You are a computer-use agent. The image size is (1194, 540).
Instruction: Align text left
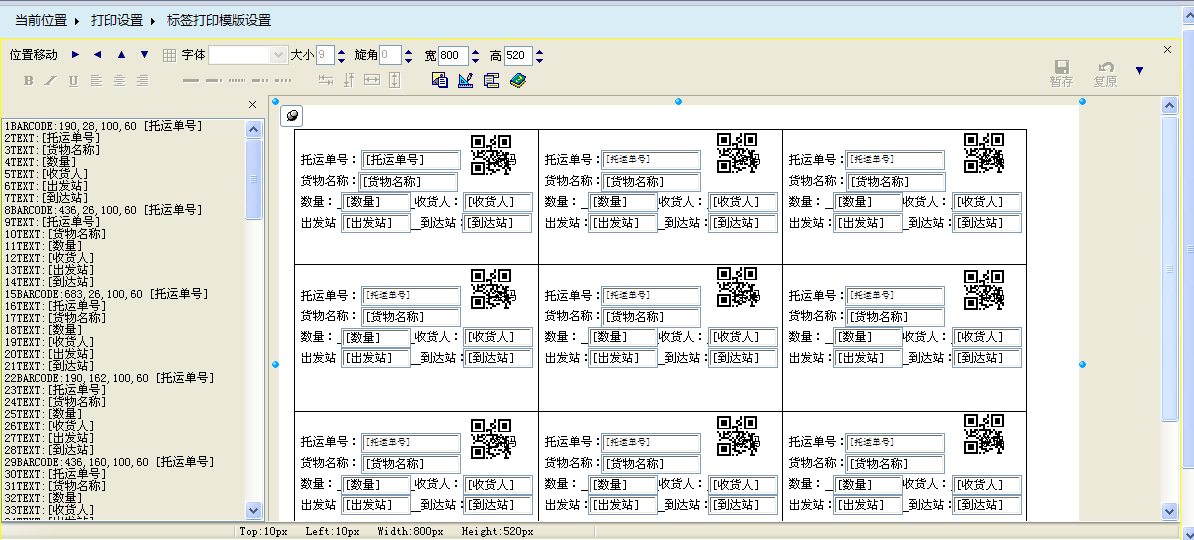tap(96, 81)
